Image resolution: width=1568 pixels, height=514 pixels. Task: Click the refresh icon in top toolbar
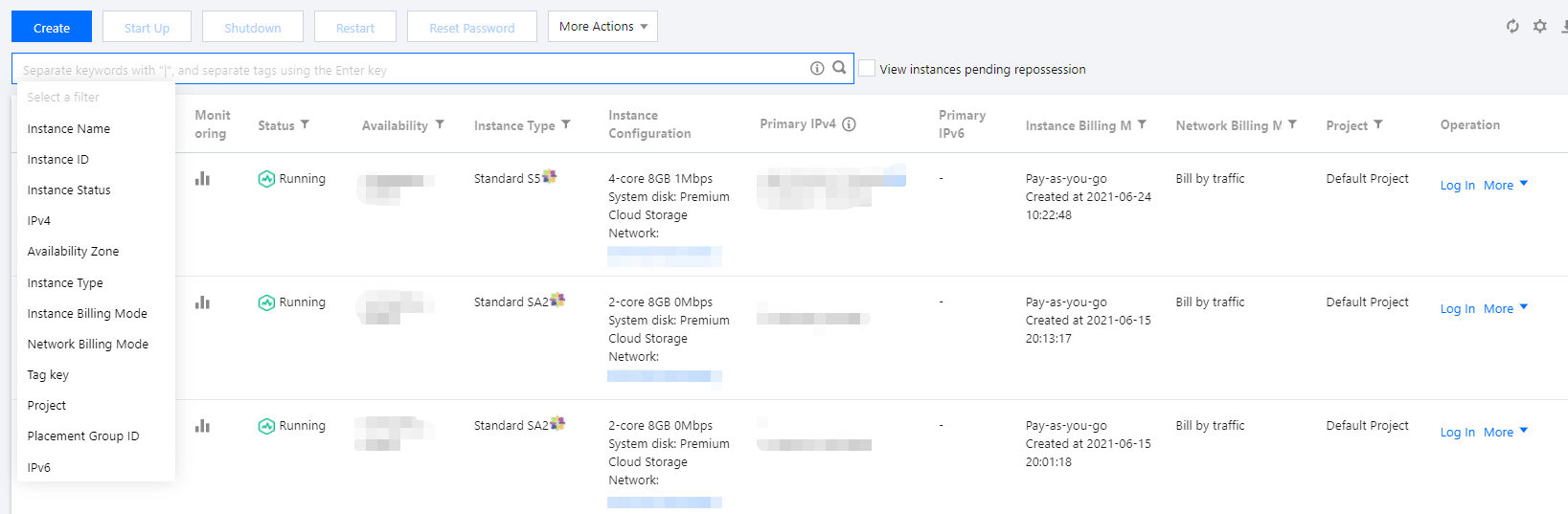coord(1512,27)
